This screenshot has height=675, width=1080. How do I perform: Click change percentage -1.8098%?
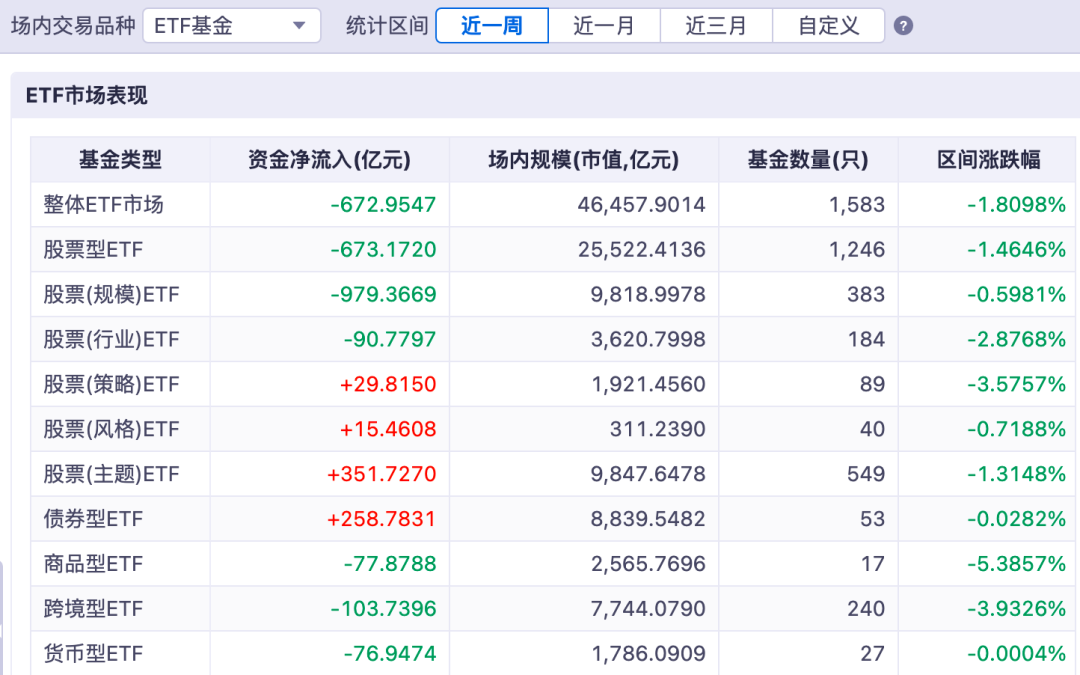tap(1017, 205)
